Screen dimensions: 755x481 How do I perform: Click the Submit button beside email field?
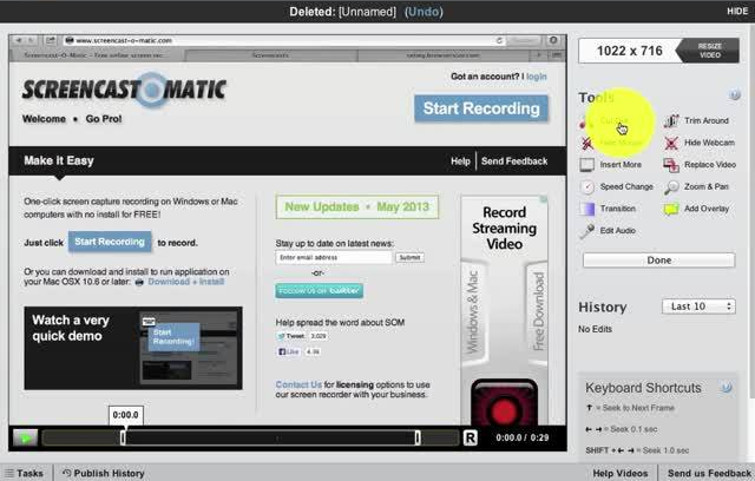pos(409,258)
